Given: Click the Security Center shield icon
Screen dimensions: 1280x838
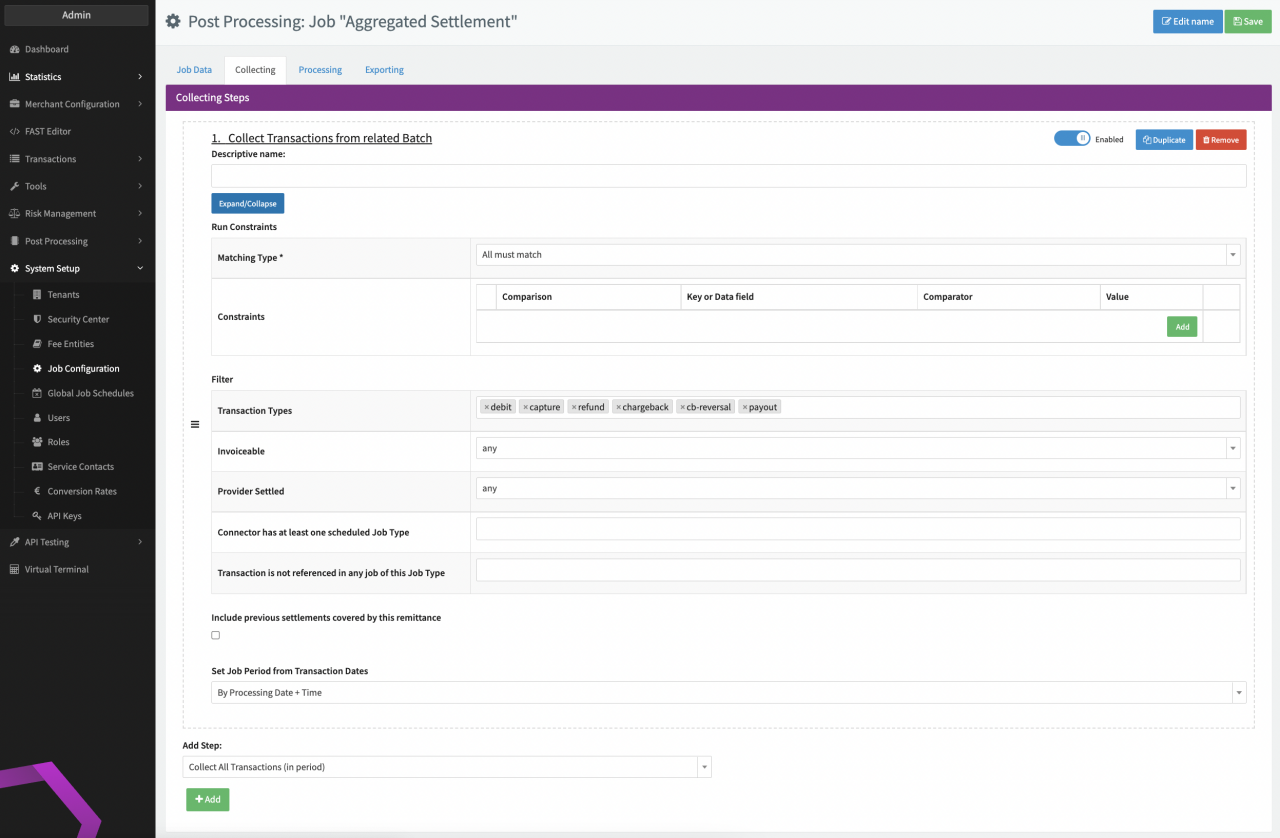Looking at the screenshot, I should click(x=37, y=320).
